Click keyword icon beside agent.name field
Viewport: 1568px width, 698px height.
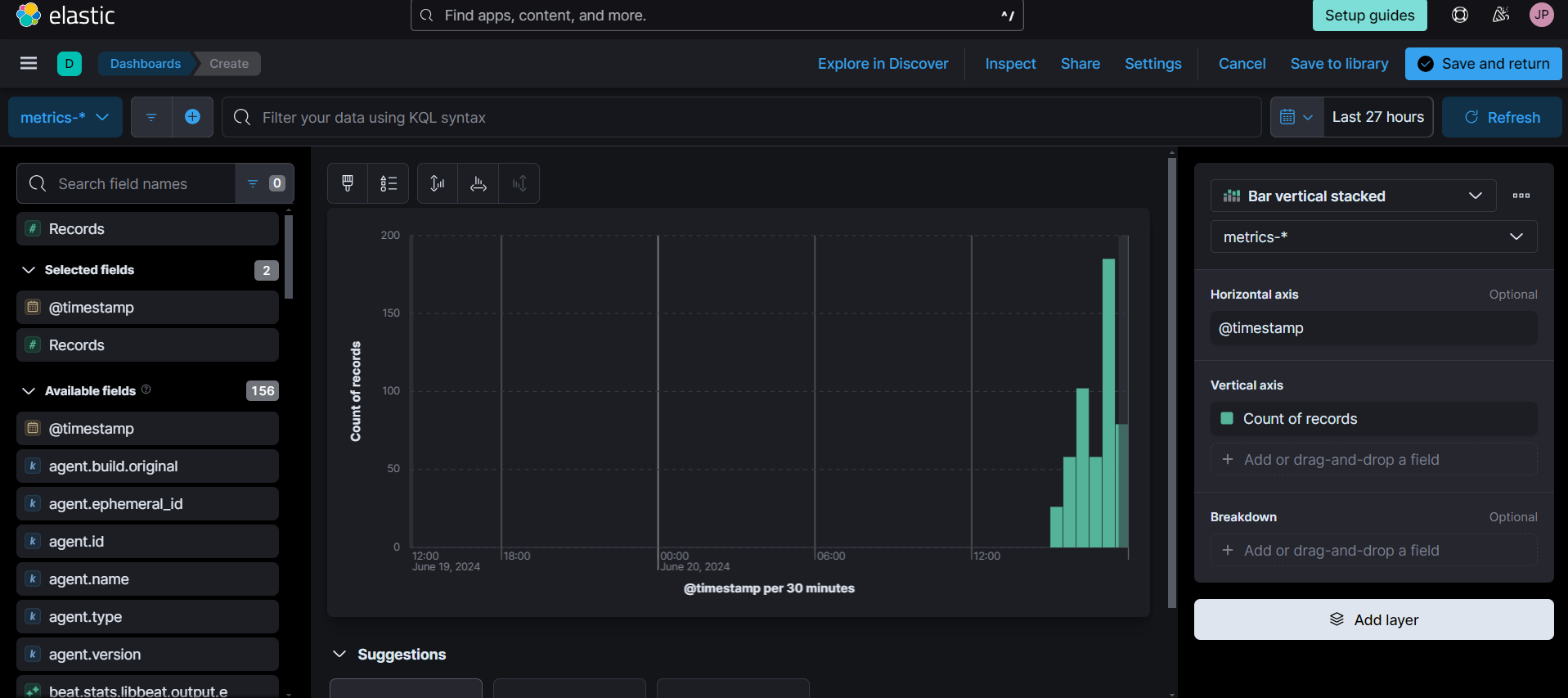pos(33,579)
